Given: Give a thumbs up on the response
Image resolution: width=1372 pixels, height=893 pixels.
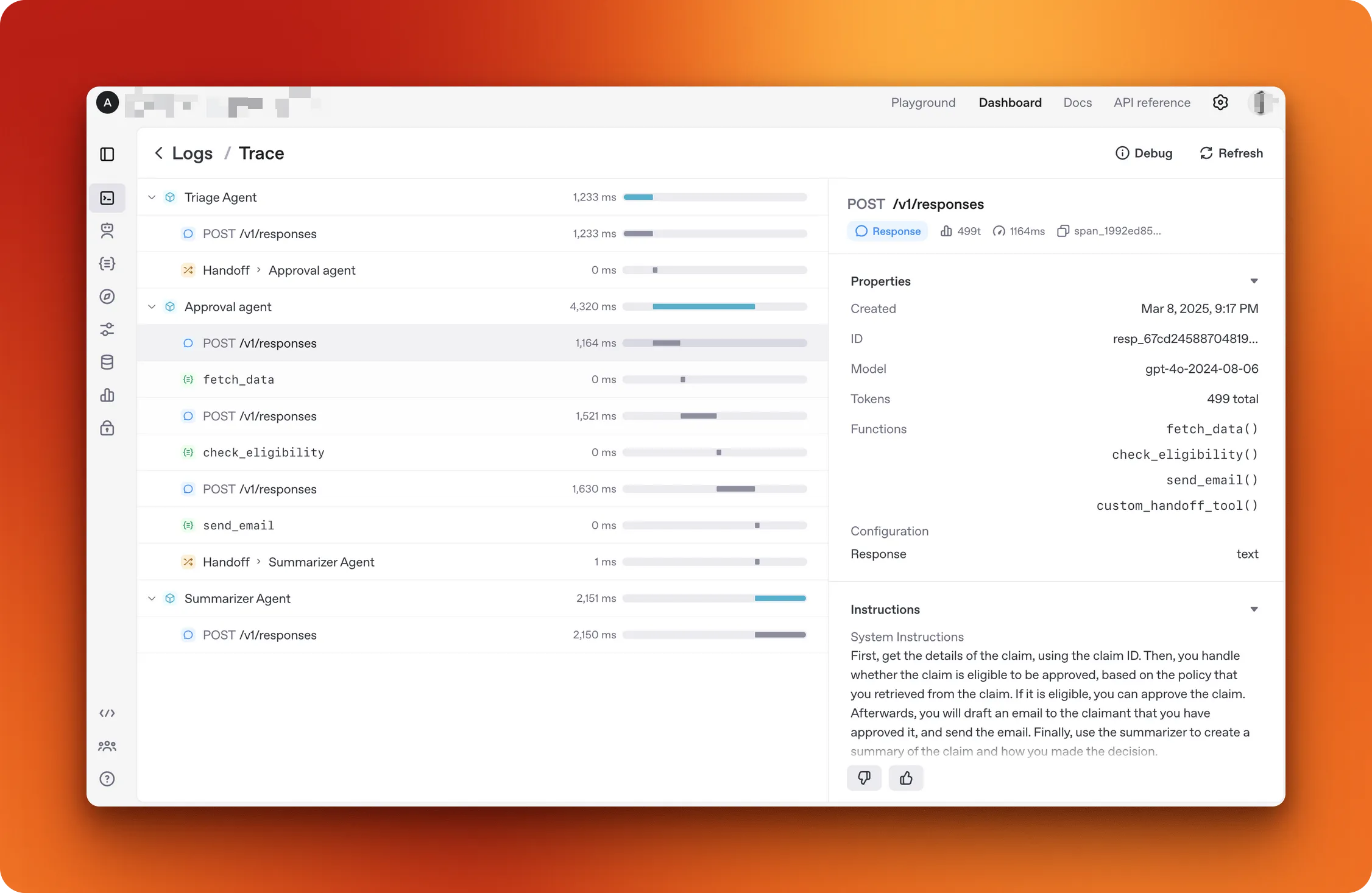Looking at the screenshot, I should coord(905,778).
